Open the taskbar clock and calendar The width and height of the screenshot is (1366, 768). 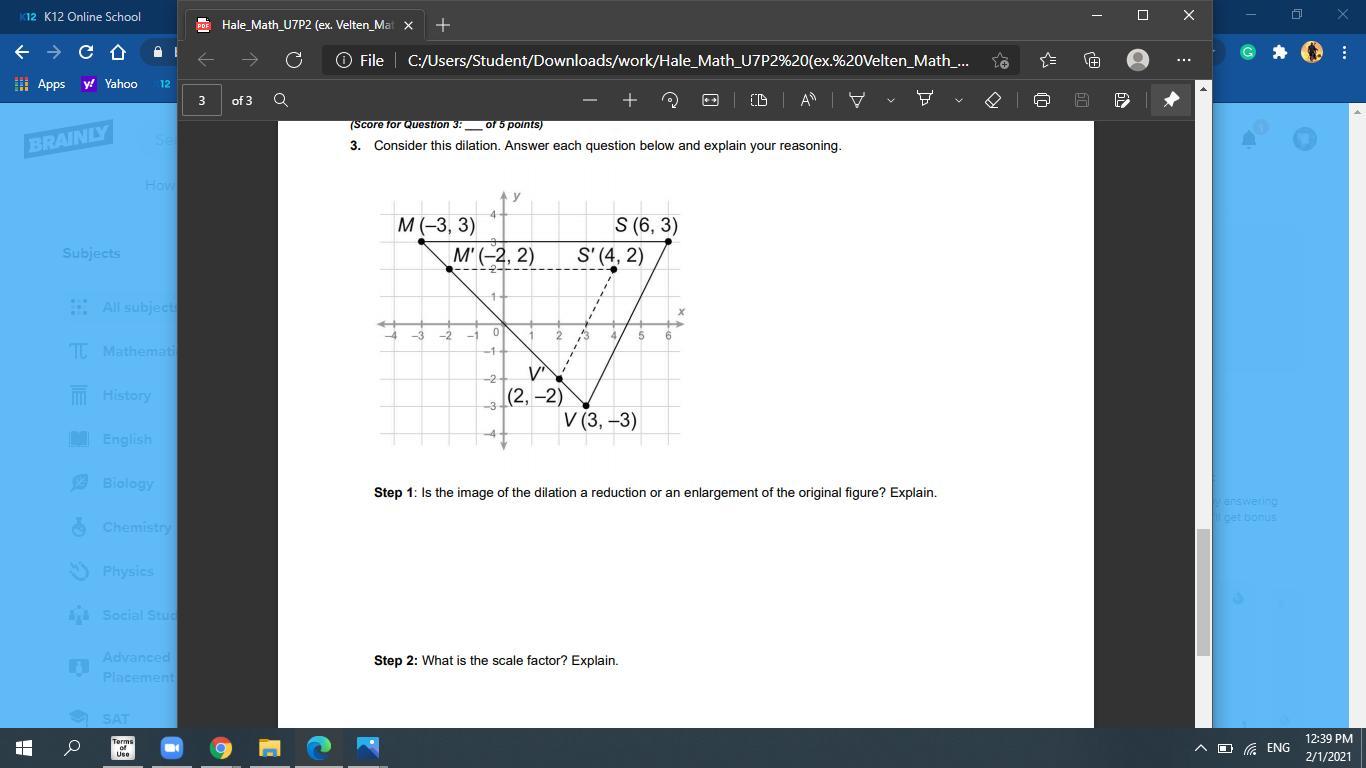pyautogui.click(x=1329, y=748)
